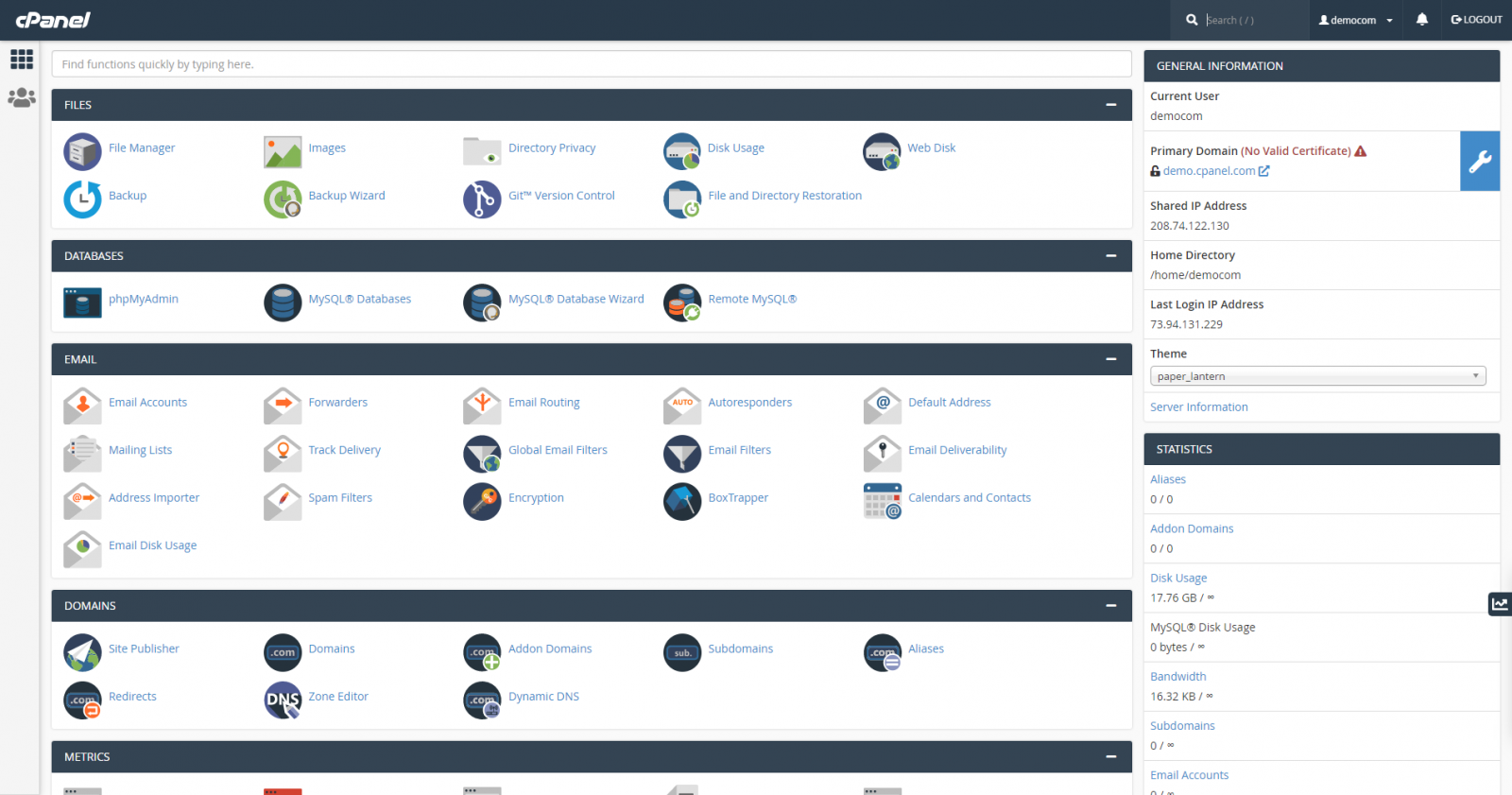Open Directory Privacy folder icon

(x=482, y=151)
